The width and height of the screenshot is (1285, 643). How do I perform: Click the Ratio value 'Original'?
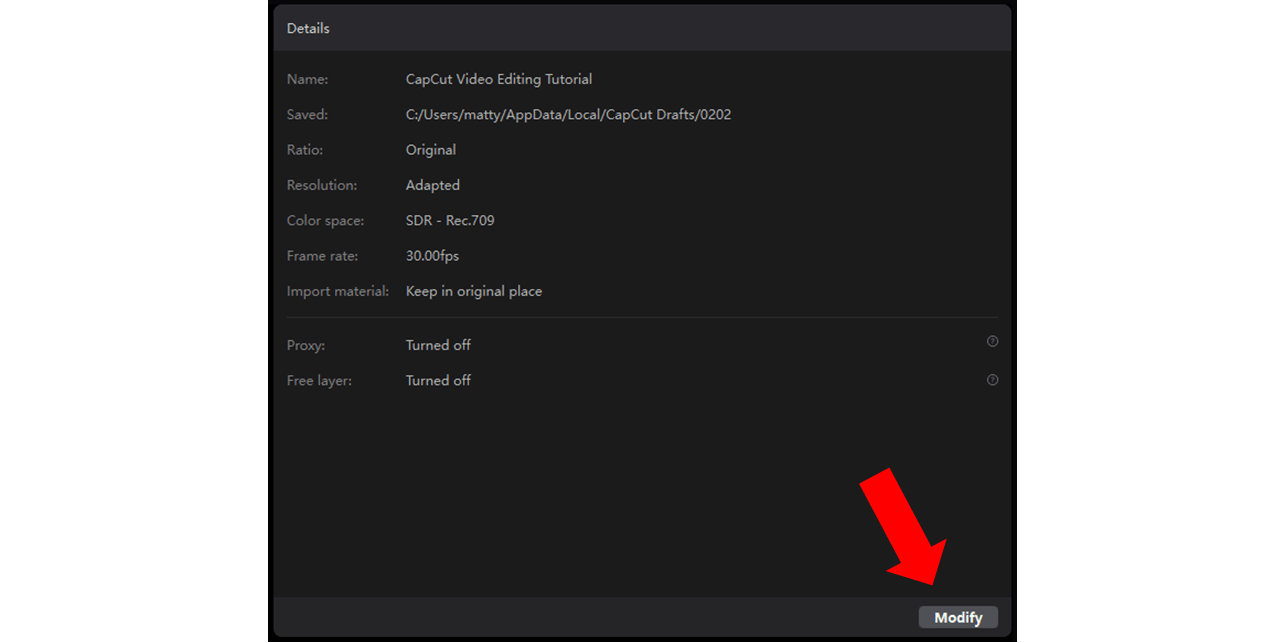431,150
